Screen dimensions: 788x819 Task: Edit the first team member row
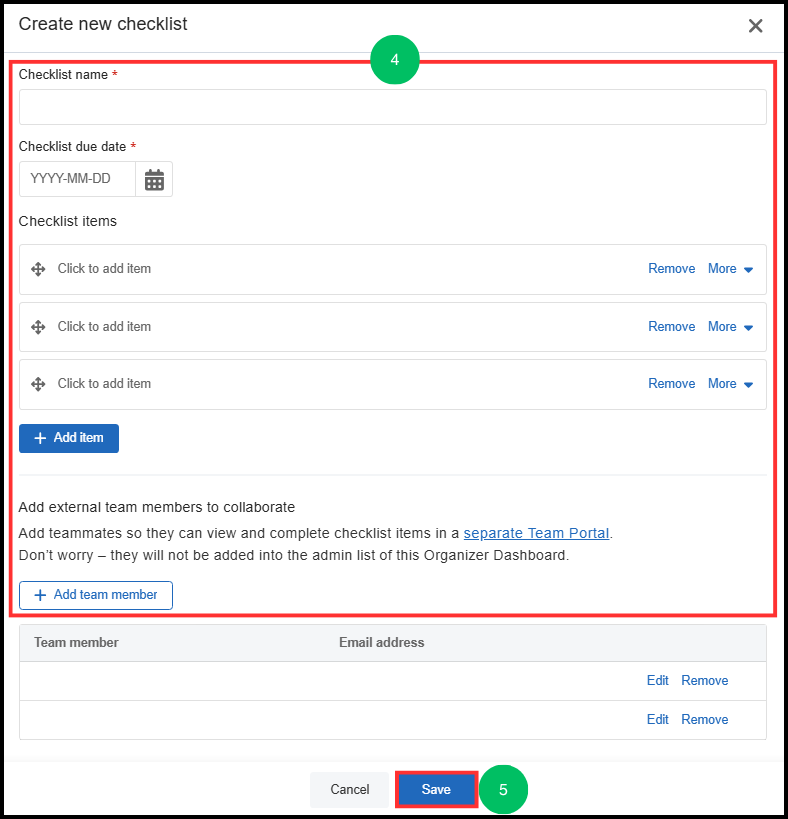[657, 681]
